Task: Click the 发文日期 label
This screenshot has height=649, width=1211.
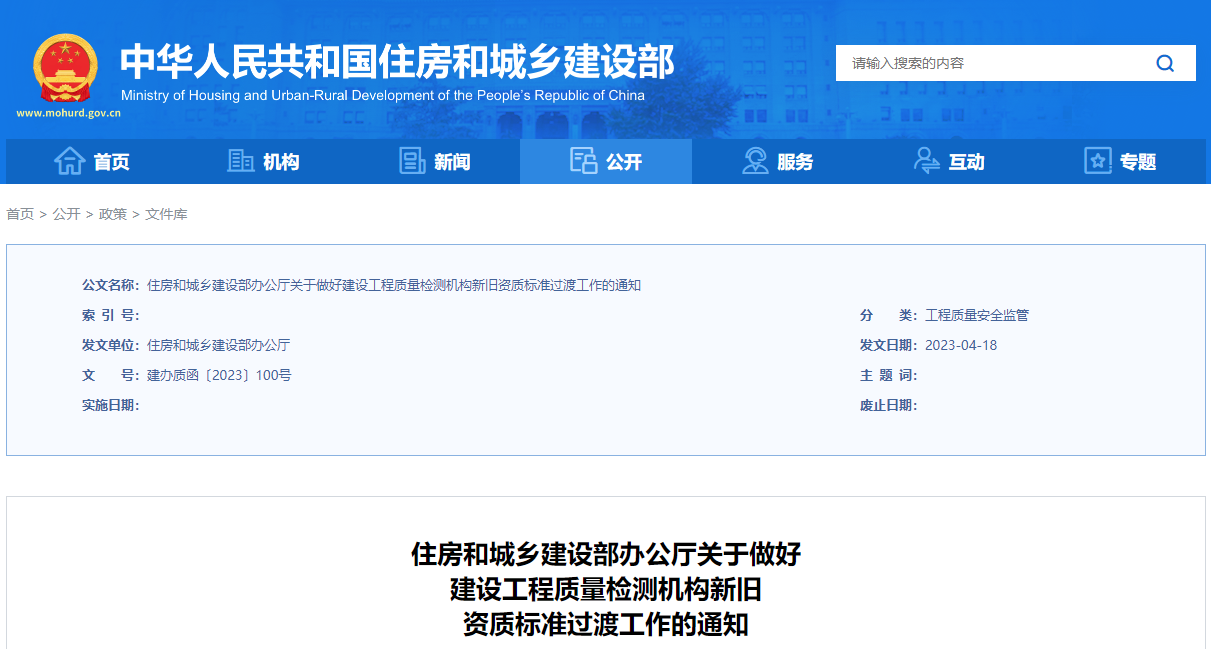Action: [888, 345]
